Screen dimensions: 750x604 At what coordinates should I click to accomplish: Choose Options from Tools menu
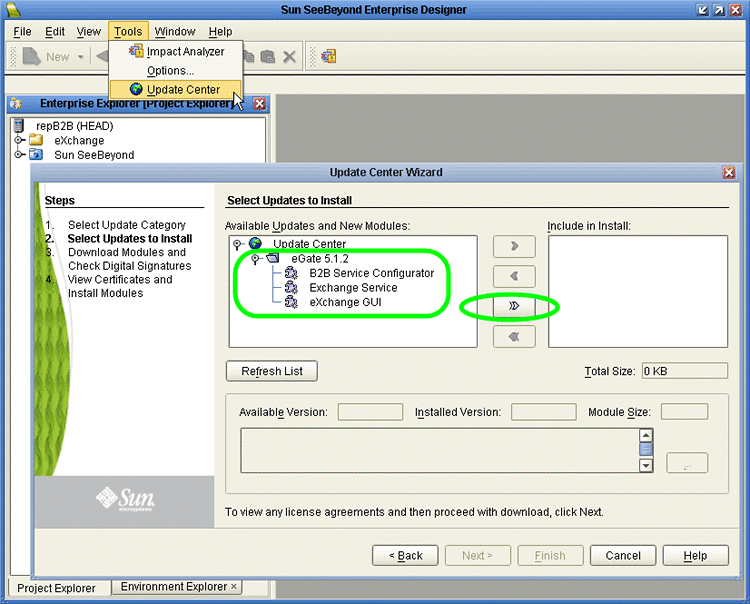(176, 70)
